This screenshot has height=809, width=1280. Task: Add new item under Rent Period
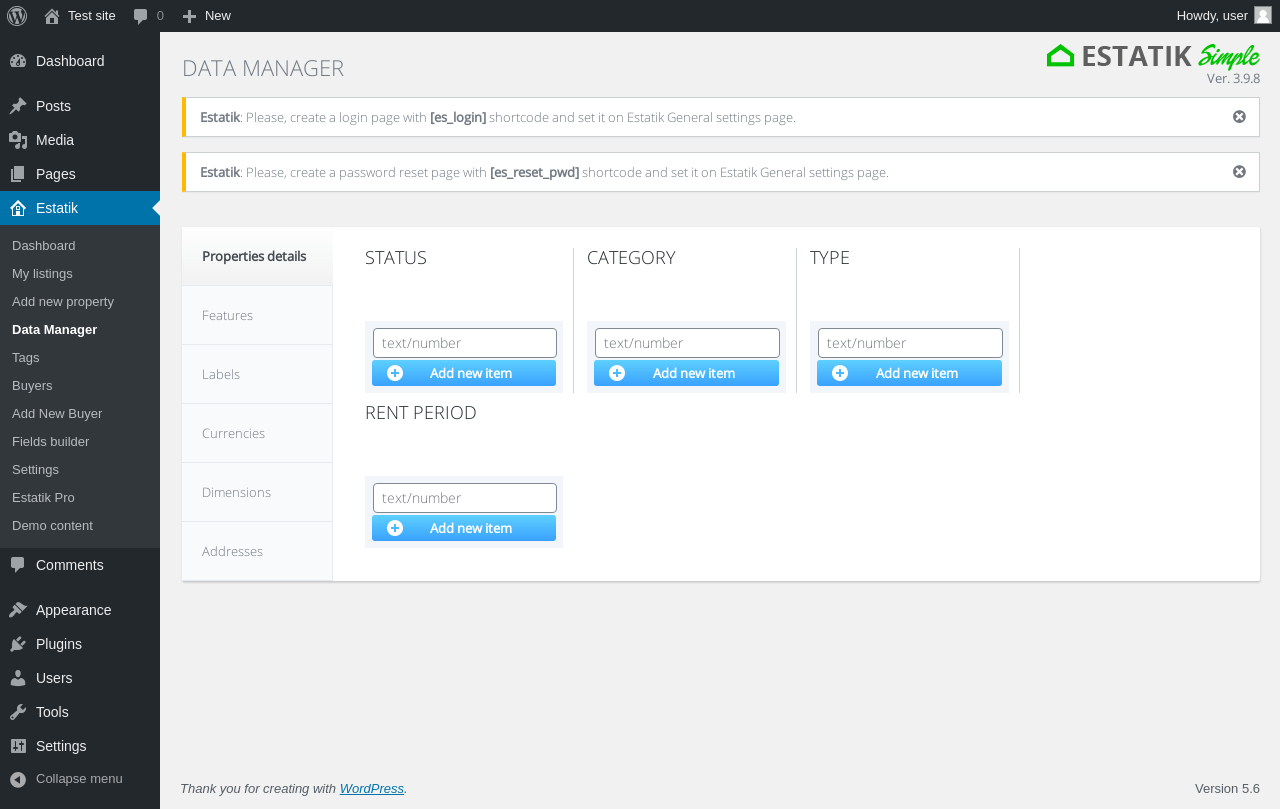(x=464, y=528)
